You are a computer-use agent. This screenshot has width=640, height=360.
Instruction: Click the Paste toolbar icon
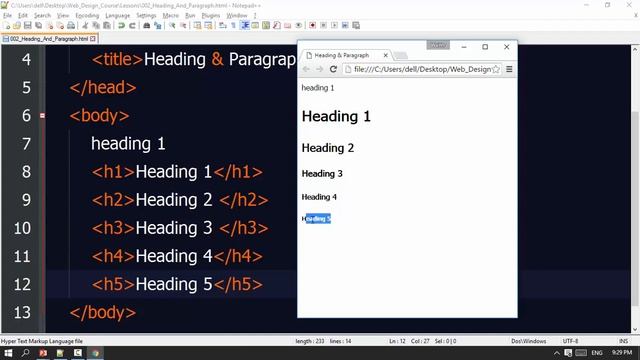(x=107, y=25)
